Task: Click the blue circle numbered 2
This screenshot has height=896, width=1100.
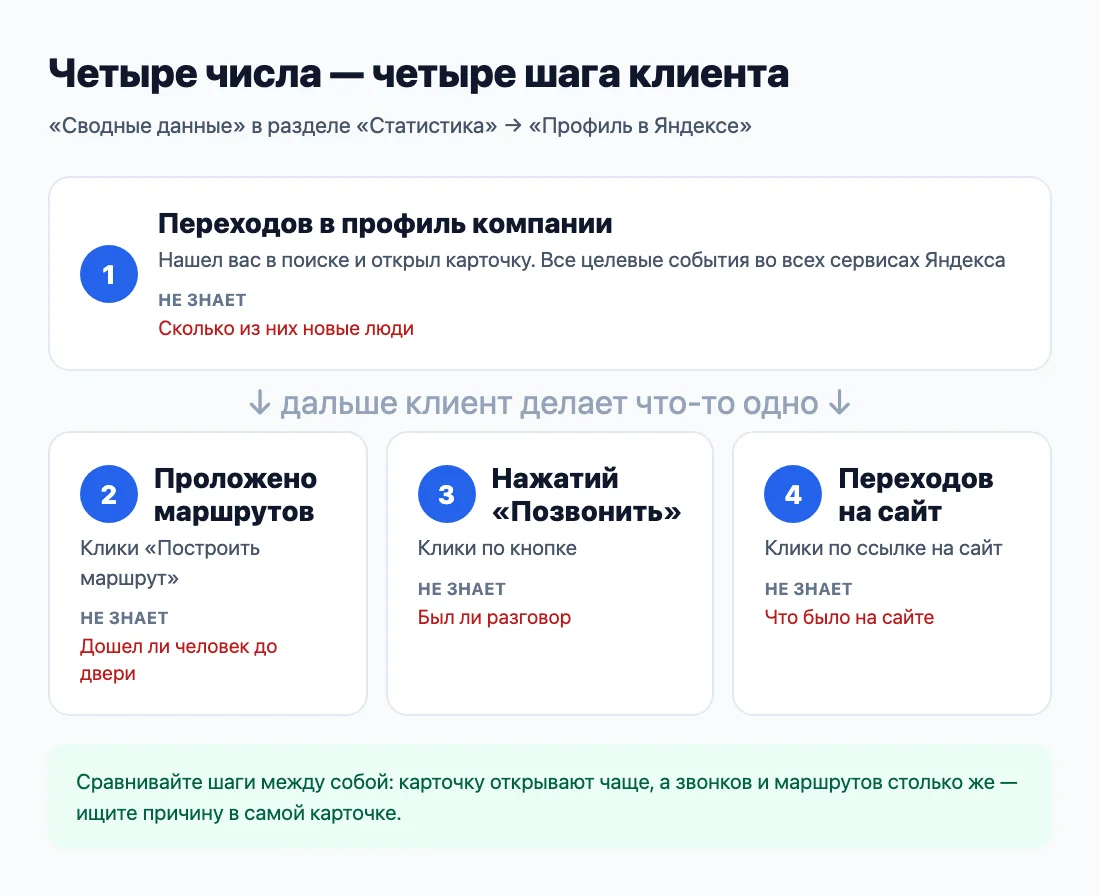Action: coord(109,494)
